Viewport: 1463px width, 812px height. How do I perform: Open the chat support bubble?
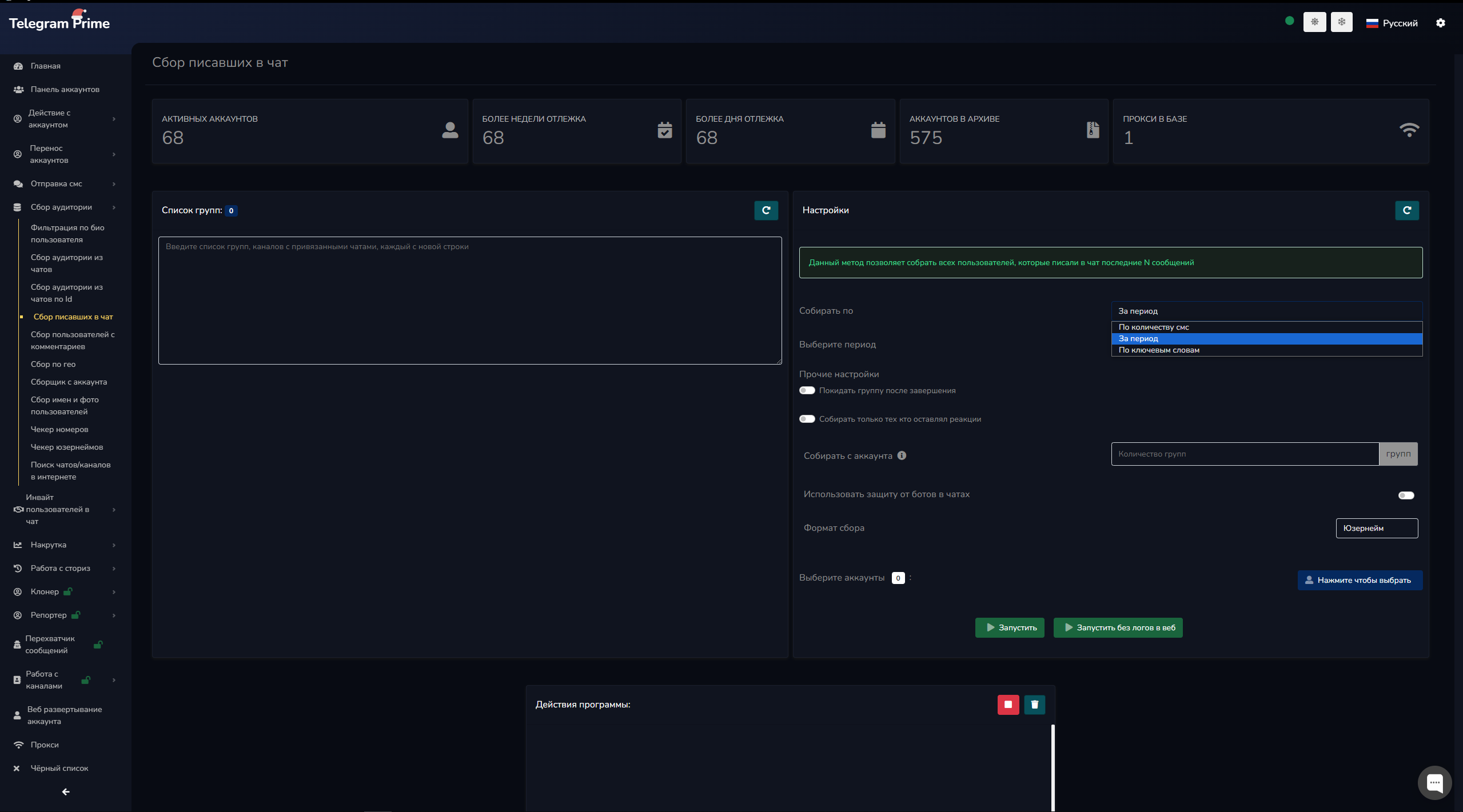click(1434, 782)
